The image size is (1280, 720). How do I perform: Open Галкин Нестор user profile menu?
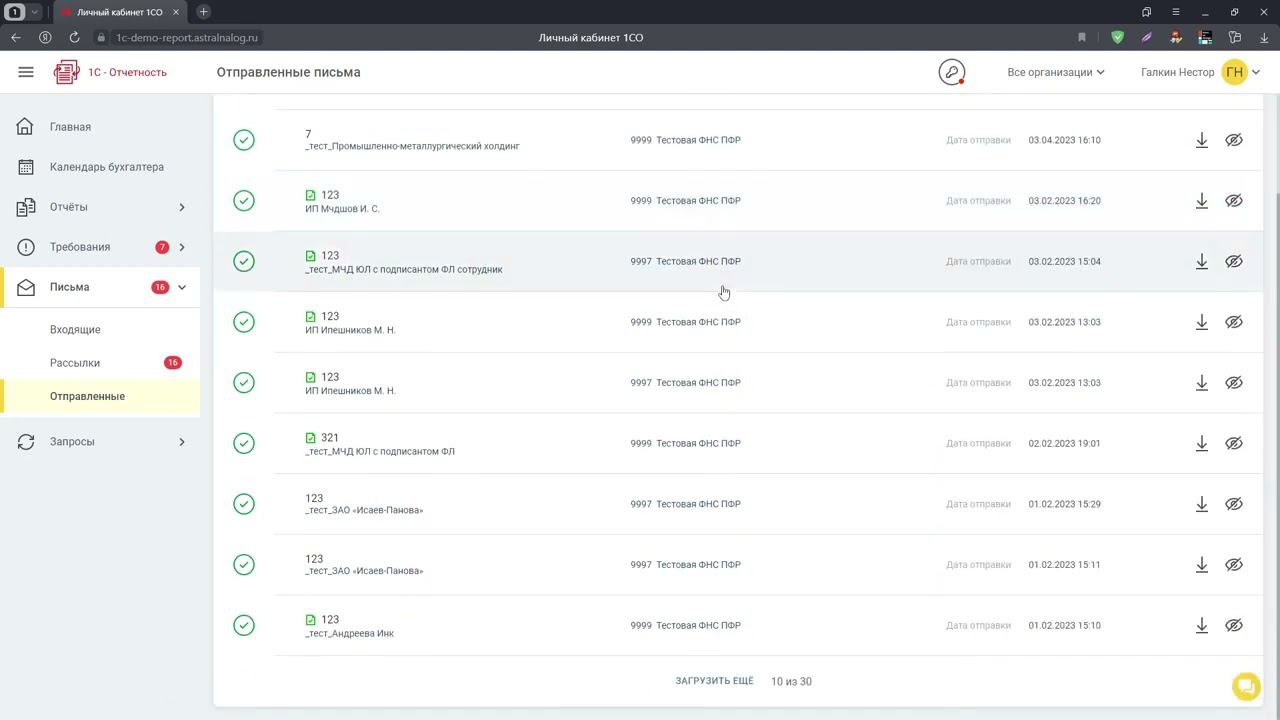[x=1200, y=72]
